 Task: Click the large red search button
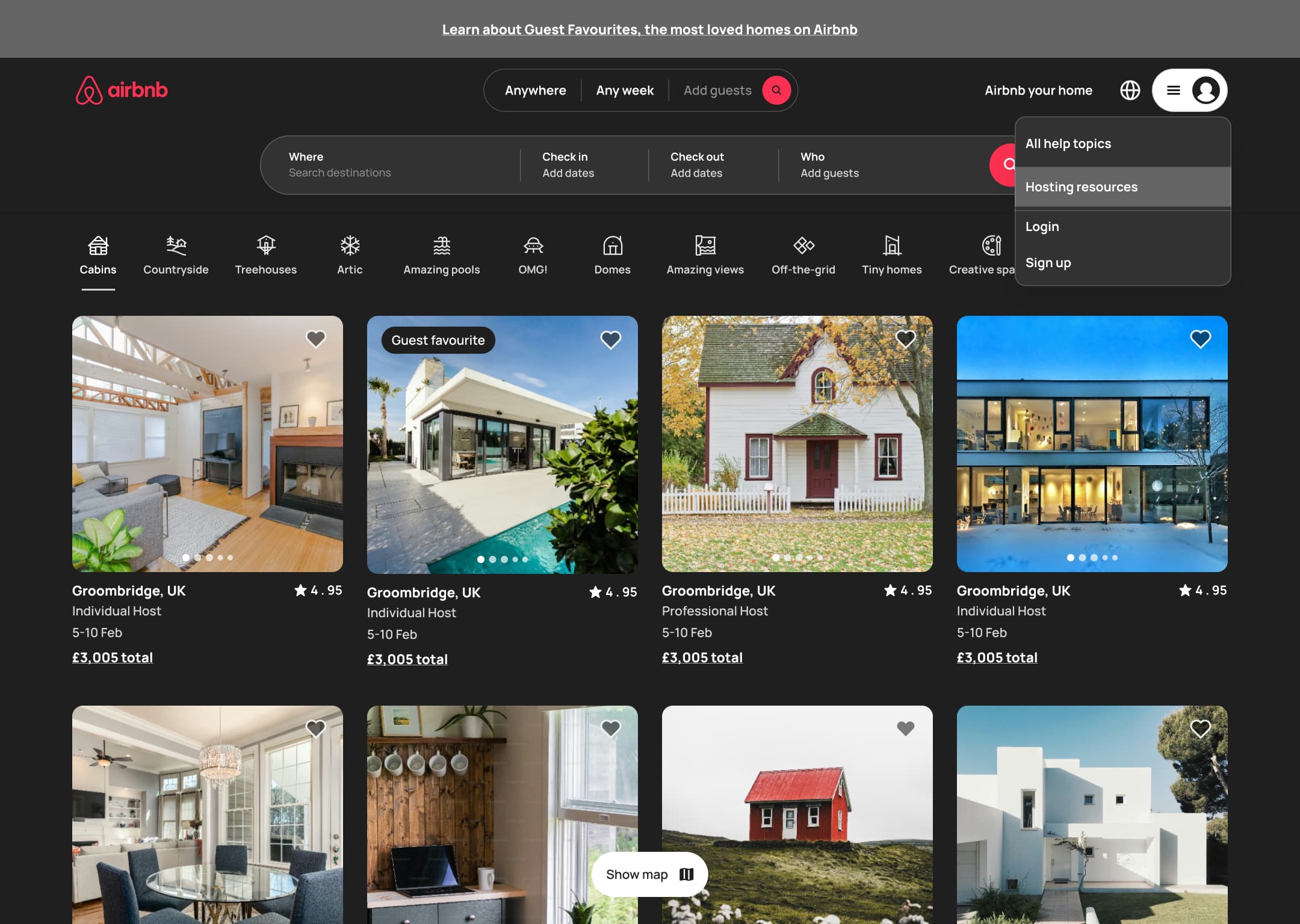click(x=1004, y=165)
